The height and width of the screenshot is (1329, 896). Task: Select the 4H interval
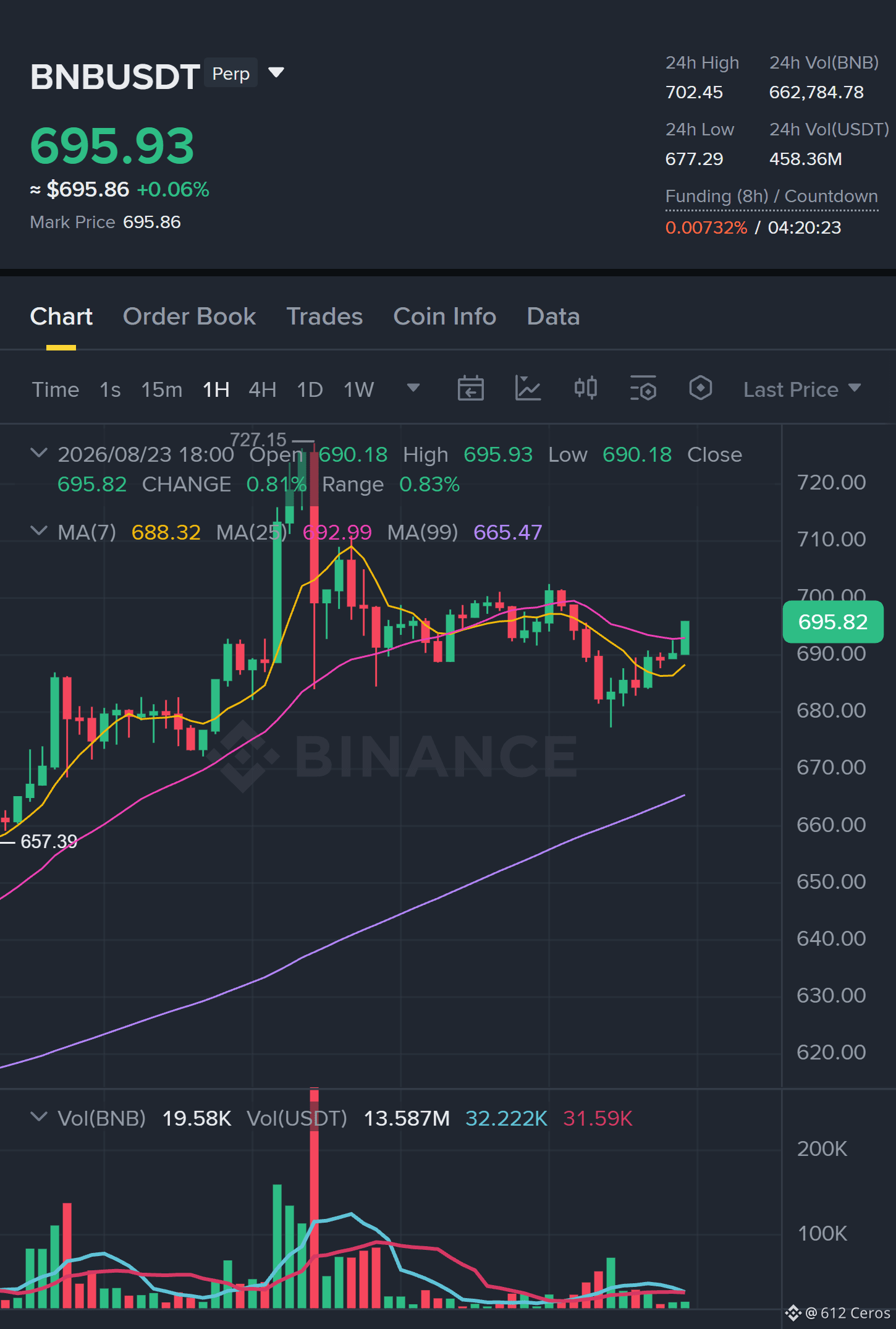[x=263, y=389]
